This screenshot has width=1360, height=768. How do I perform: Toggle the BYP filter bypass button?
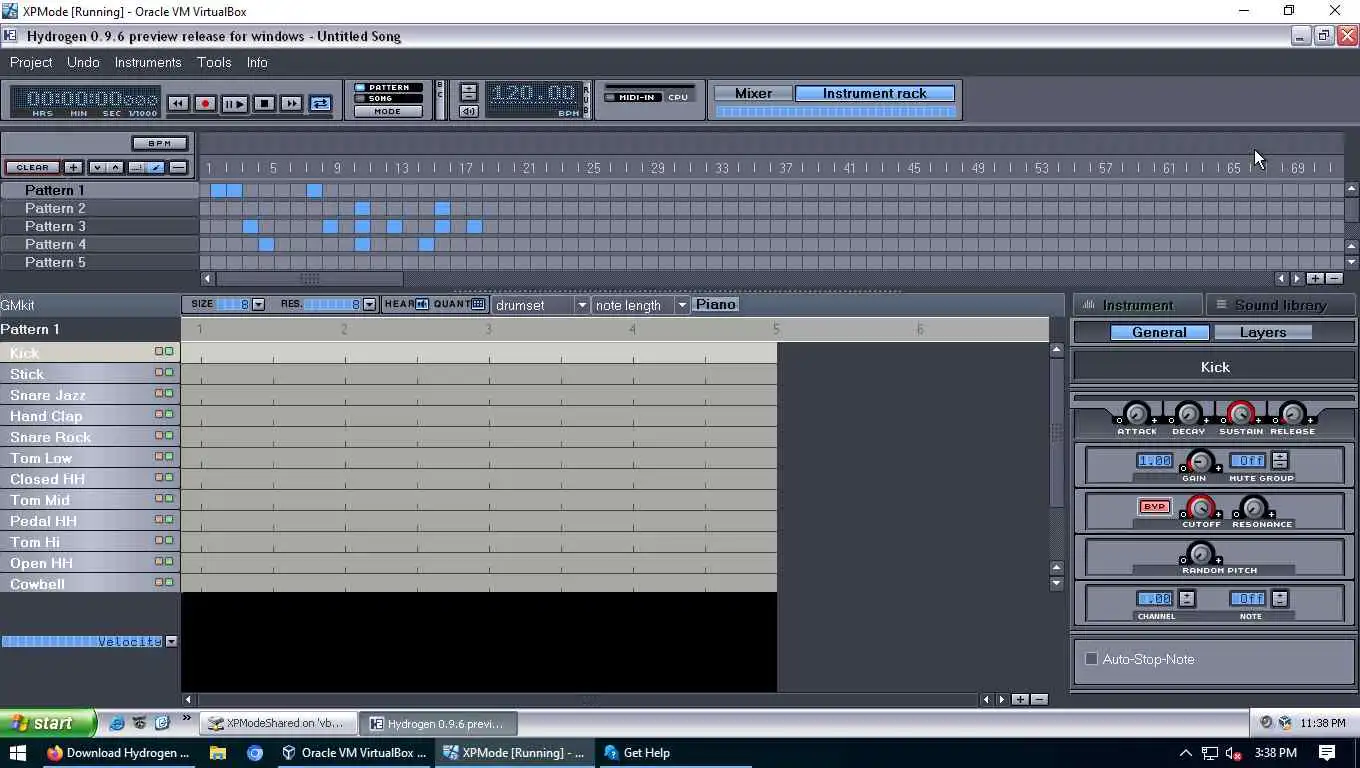[x=1154, y=507]
